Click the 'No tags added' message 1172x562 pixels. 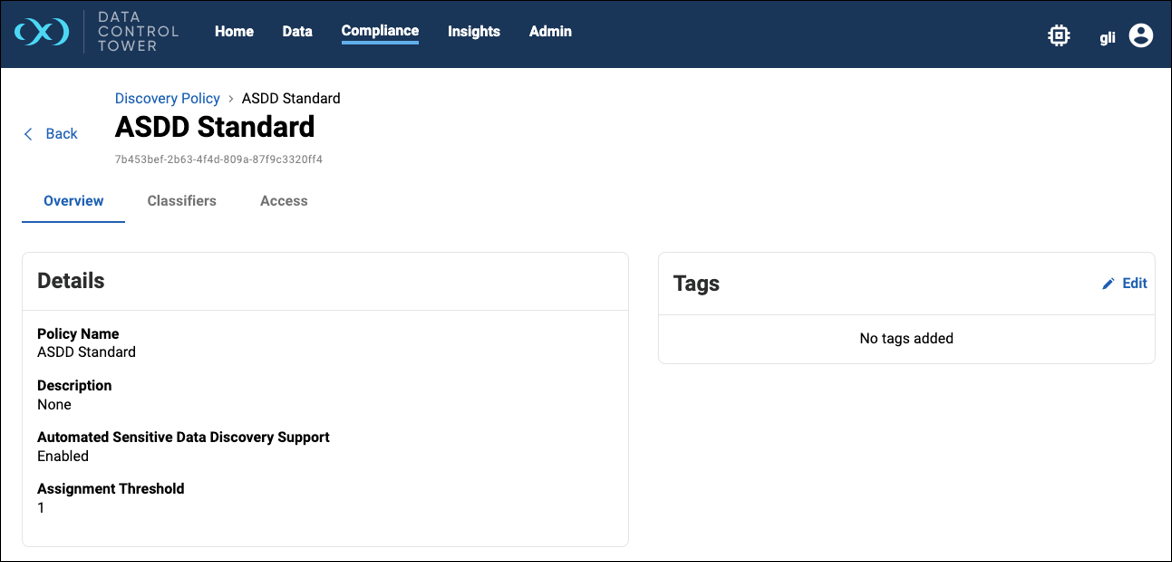coord(906,338)
